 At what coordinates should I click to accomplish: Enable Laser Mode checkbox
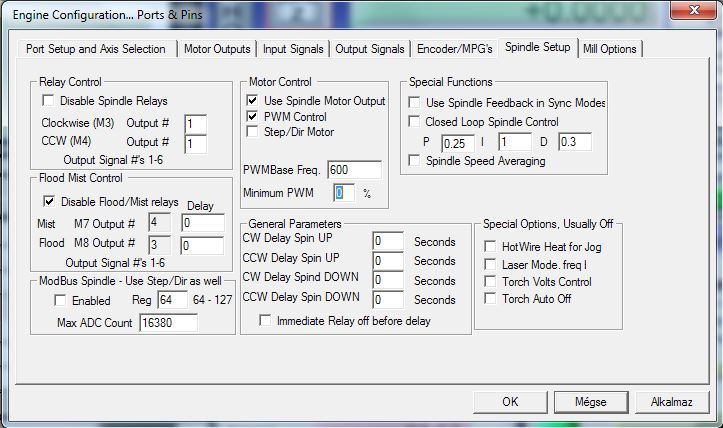[x=490, y=263]
